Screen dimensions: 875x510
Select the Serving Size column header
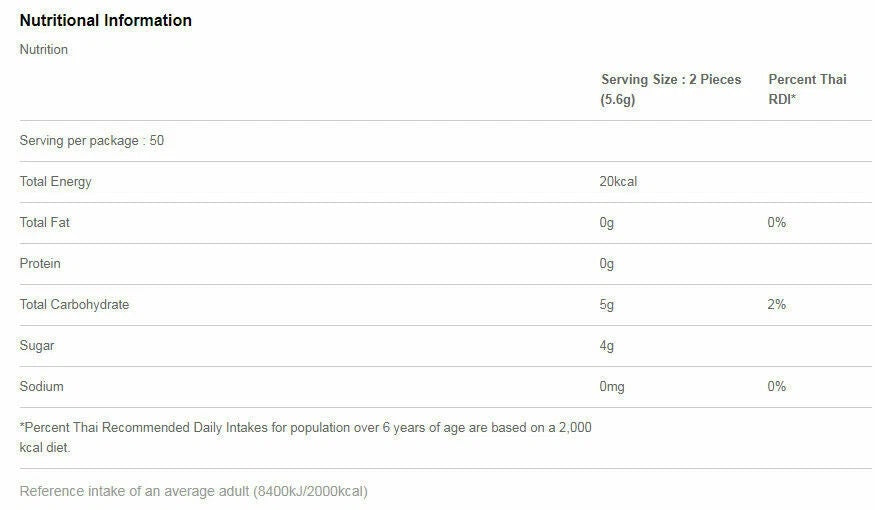pyautogui.click(x=671, y=89)
